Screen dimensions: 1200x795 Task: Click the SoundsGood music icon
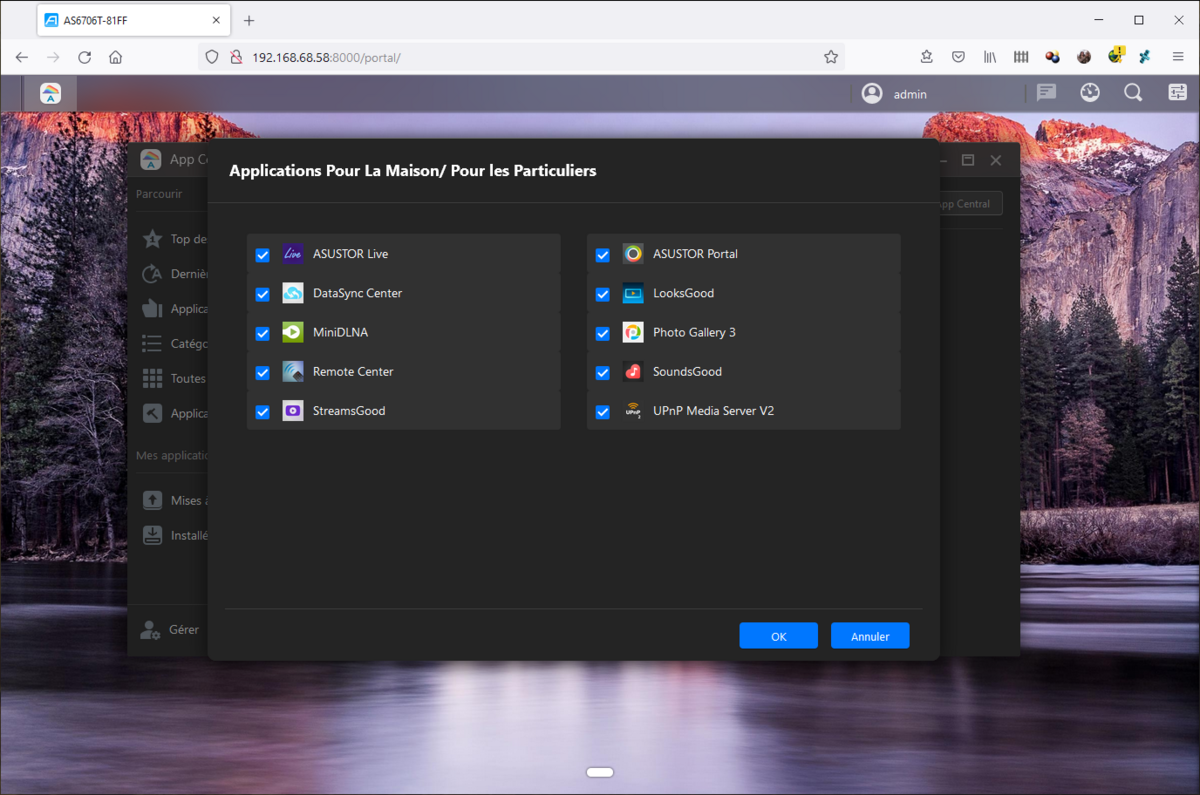[633, 372]
